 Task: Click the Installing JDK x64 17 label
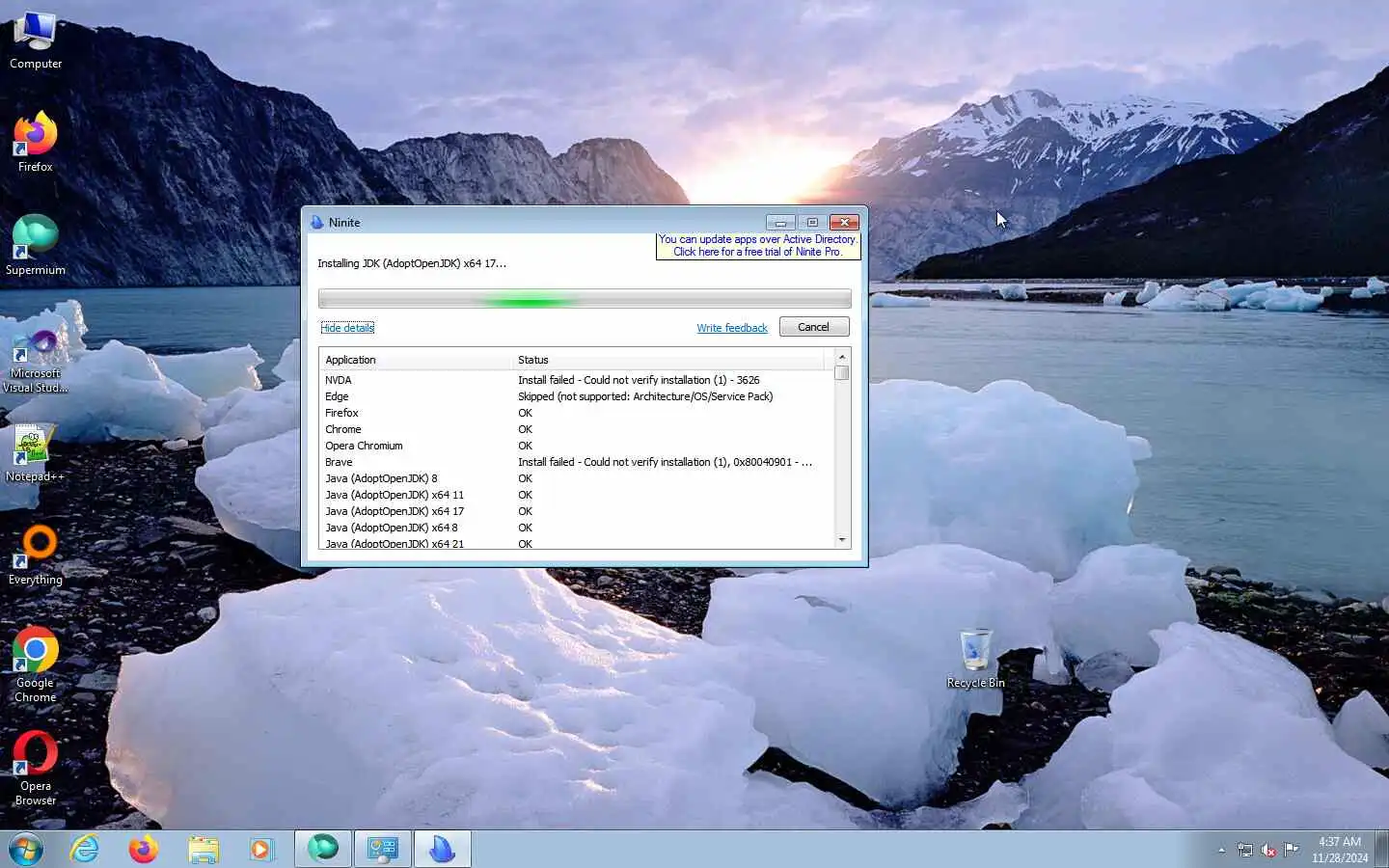click(412, 263)
